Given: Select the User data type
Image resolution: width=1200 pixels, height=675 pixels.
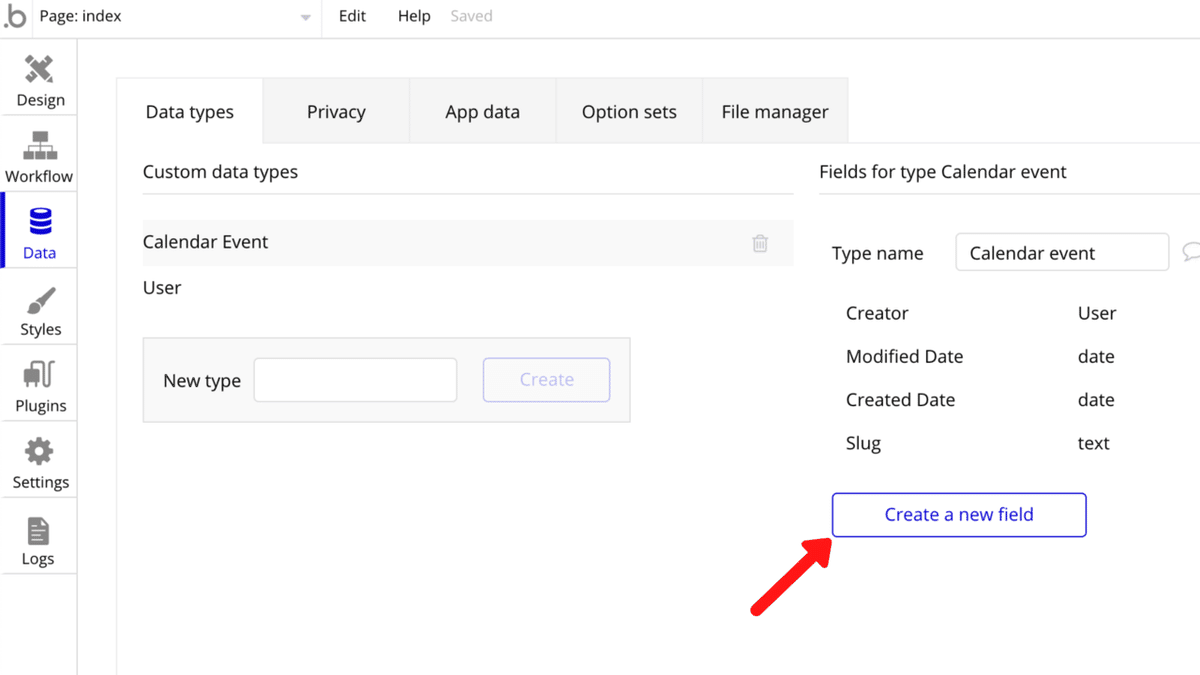Looking at the screenshot, I should click(163, 288).
